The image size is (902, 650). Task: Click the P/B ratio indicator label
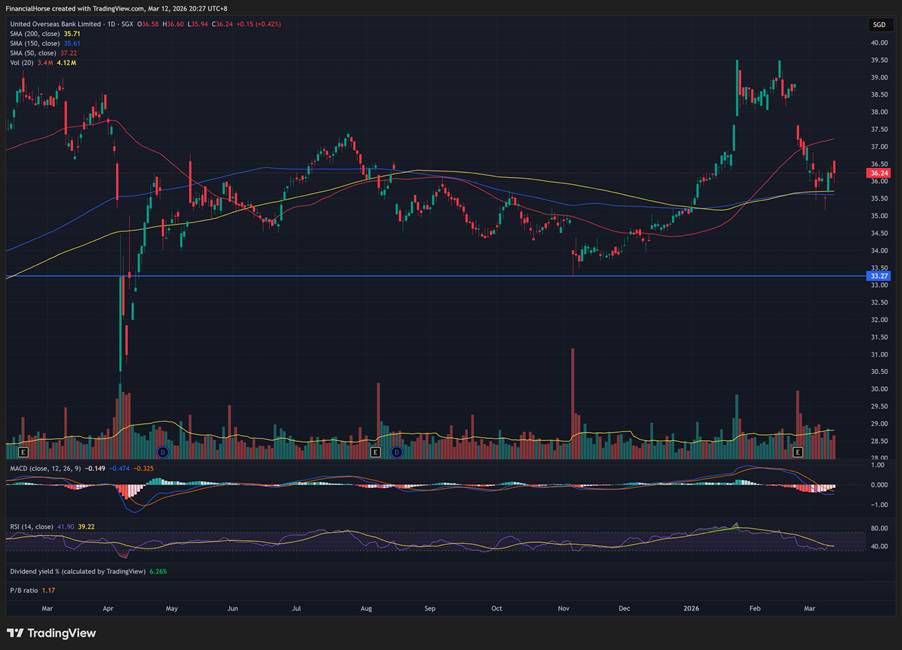point(24,590)
